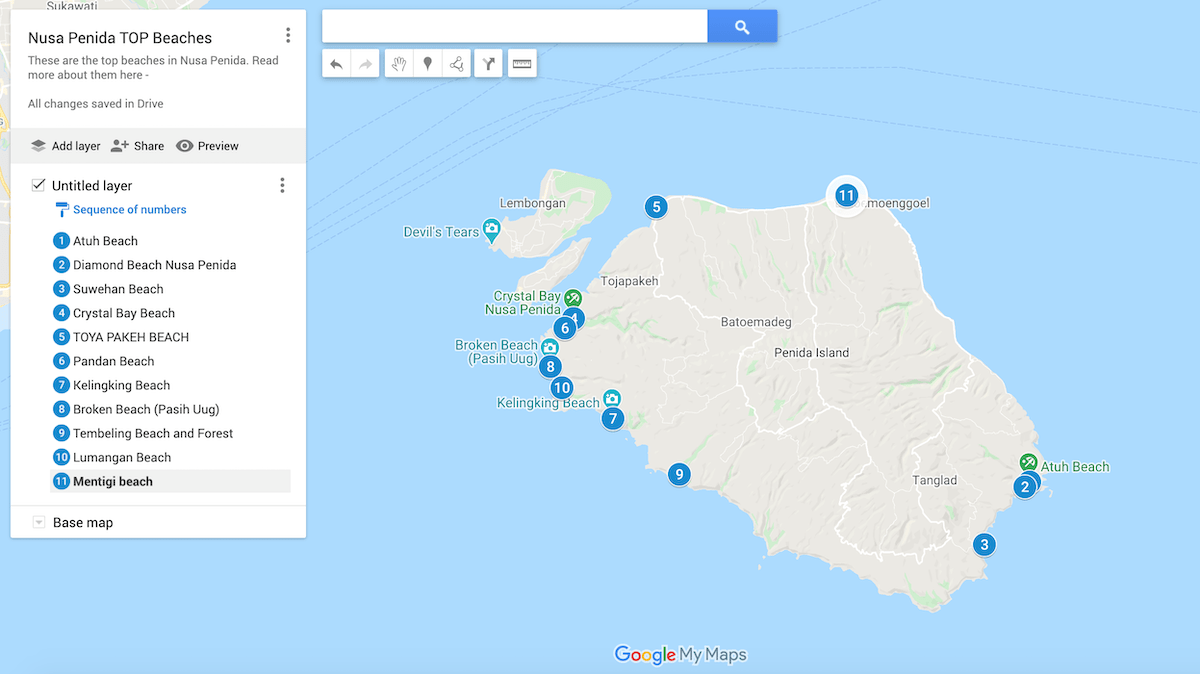Uncheck the Untitled layer visibility checkbox
The height and width of the screenshot is (674, 1200).
(x=38, y=185)
